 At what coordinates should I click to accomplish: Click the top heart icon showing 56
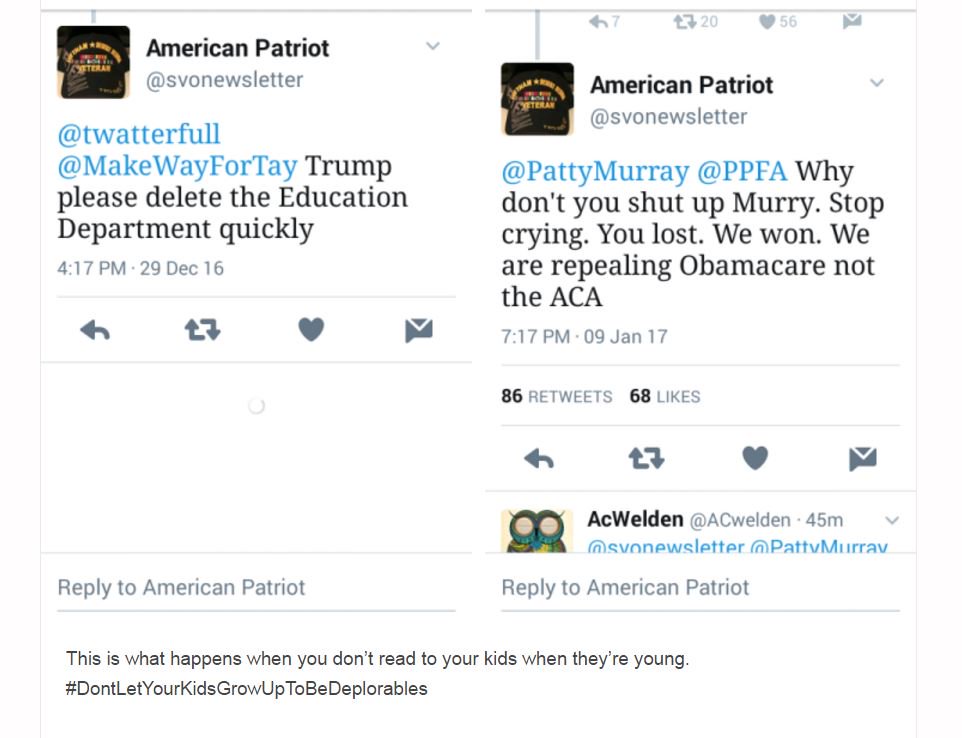pyautogui.click(x=778, y=22)
